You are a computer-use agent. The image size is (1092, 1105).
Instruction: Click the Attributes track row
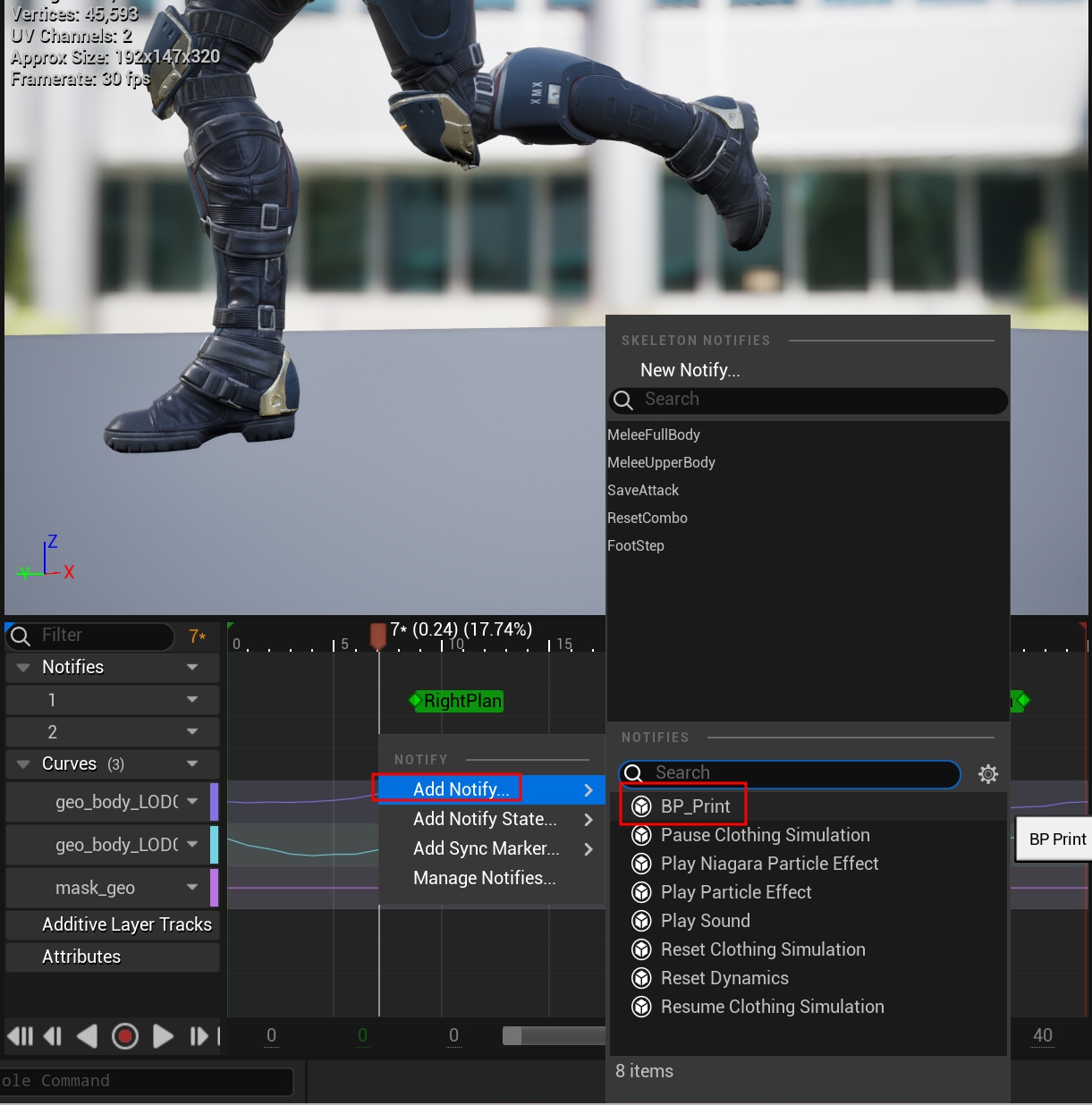coord(113,957)
